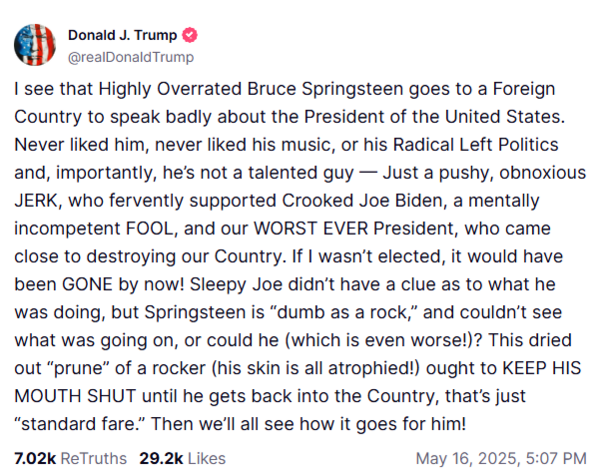Open the May 16, 2025 timestamp
This screenshot has height=472, width=600.
pos(501,458)
